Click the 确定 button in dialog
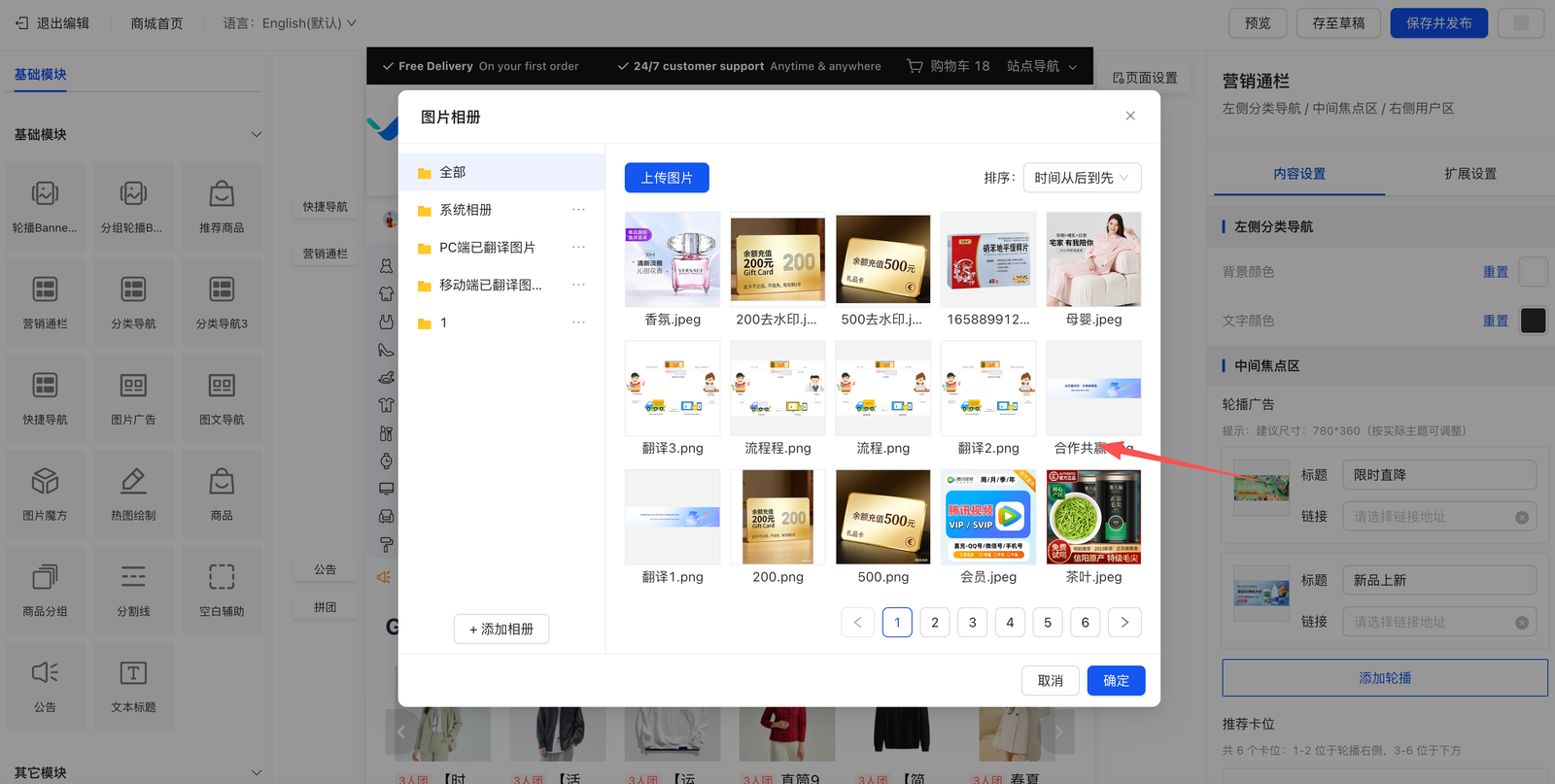Viewport: 1555px width, 784px height. [x=1116, y=680]
